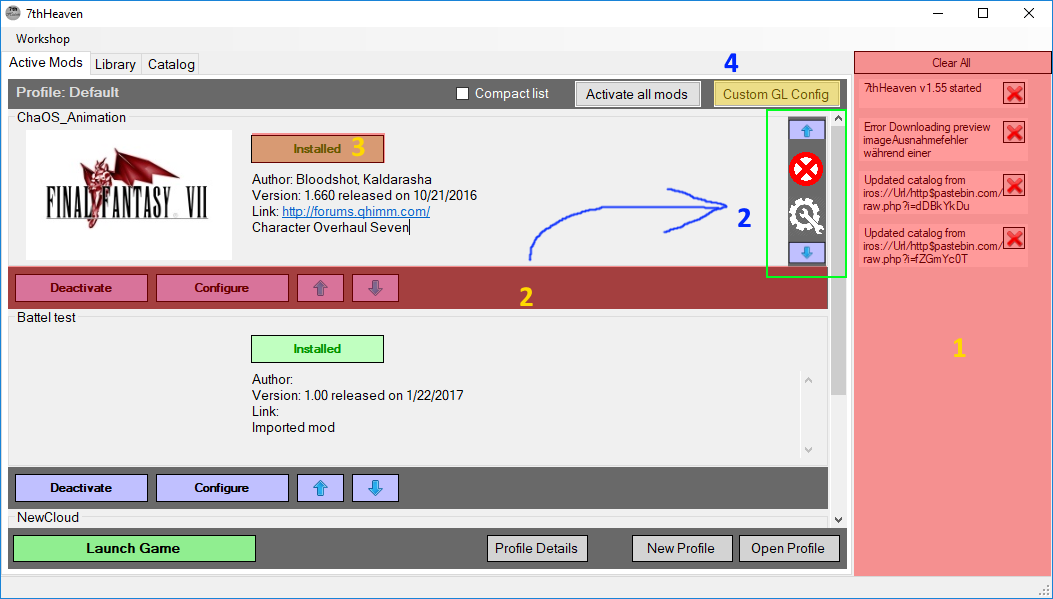Viewport: 1053px width, 599px height.
Task: Maximize the 7thHeaven window
Action: coord(983,13)
